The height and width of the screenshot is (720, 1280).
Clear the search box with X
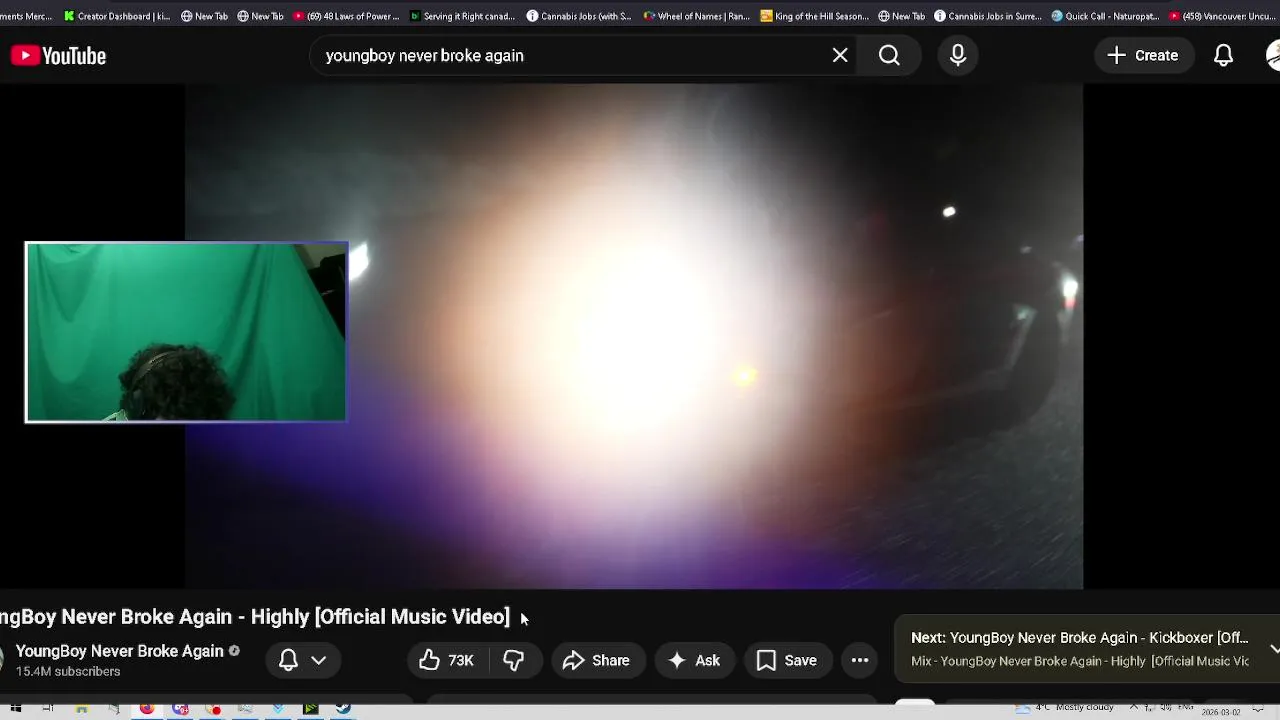coord(840,56)
